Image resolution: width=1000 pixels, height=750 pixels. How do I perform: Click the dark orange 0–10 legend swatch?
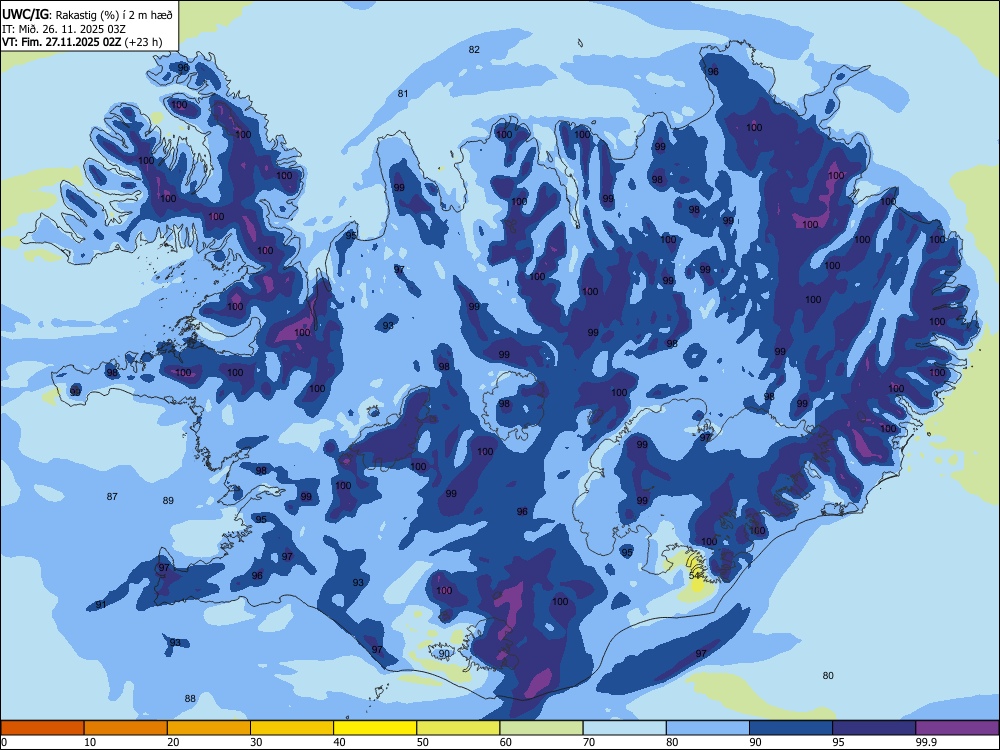pos(42,728)
